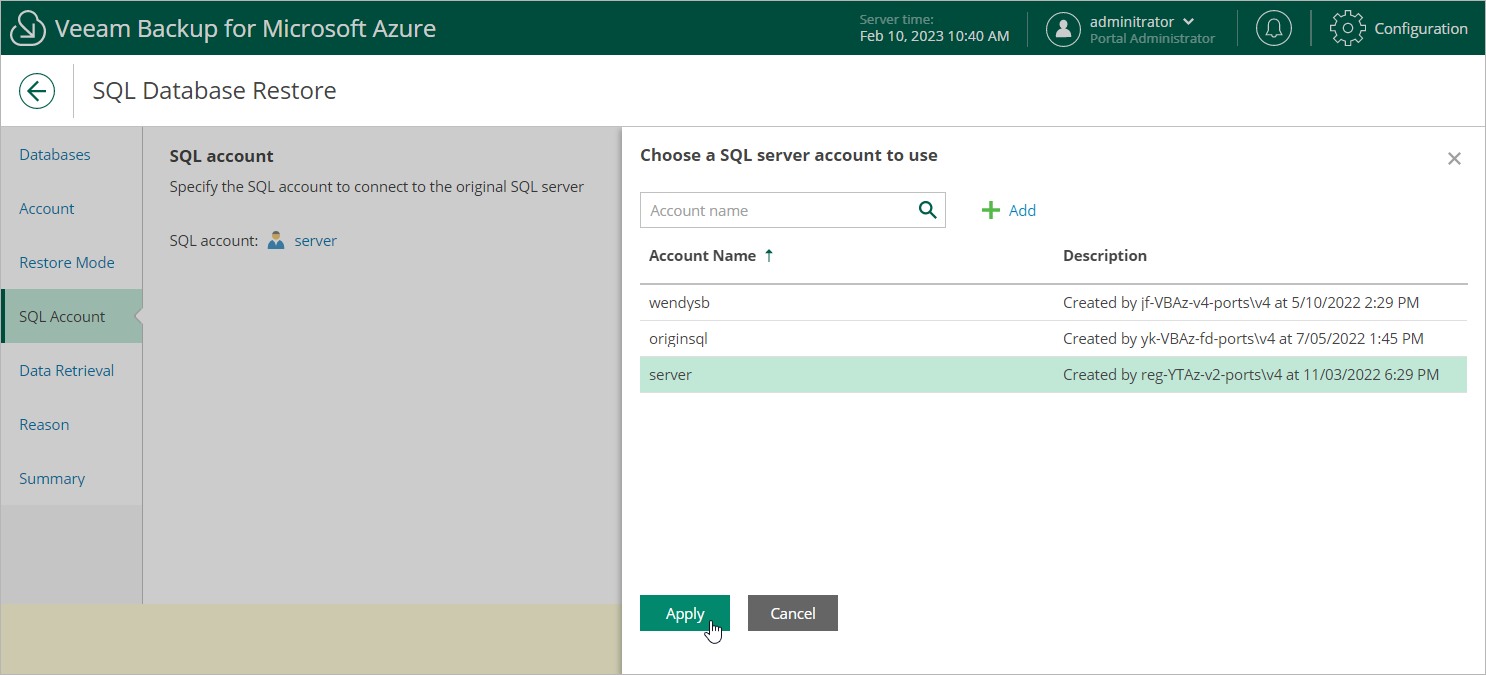The image size is (1486, 675).
Task: Click the search magnifier icon
Action: coord(927,210)
